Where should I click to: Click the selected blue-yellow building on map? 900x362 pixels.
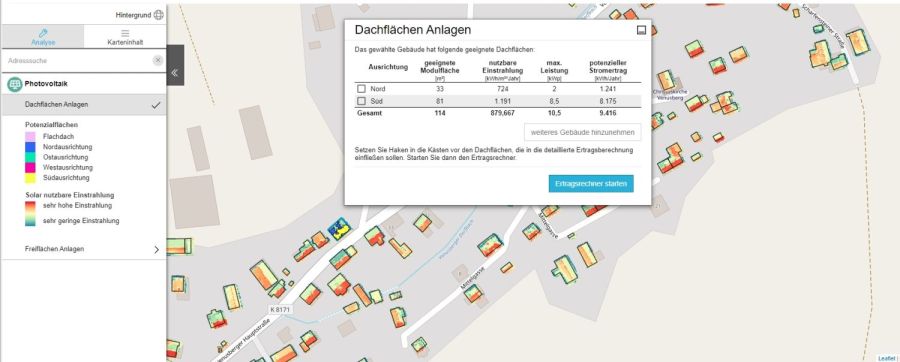339,228
